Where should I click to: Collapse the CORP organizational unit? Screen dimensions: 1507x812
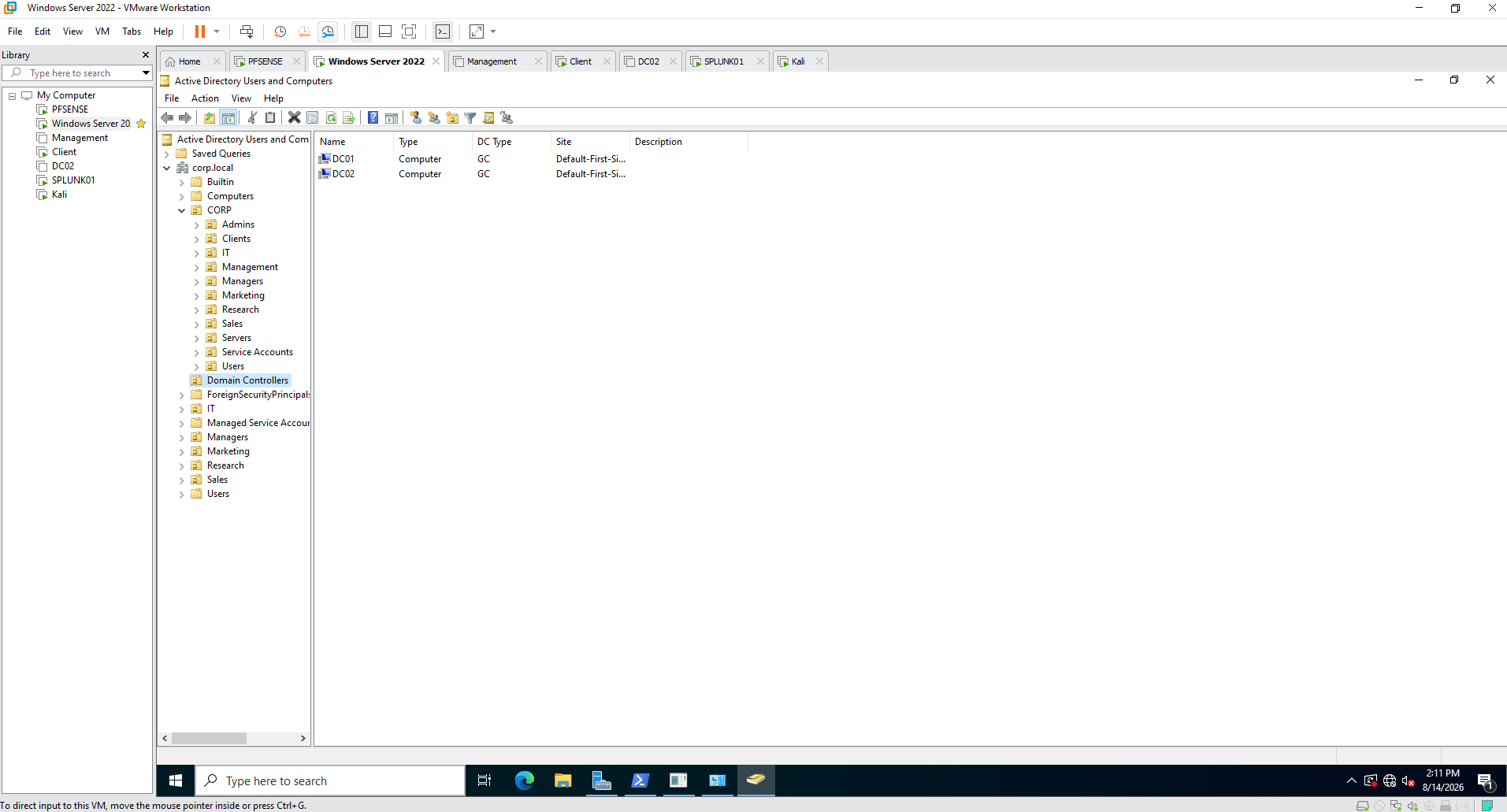tap(182, 210)
